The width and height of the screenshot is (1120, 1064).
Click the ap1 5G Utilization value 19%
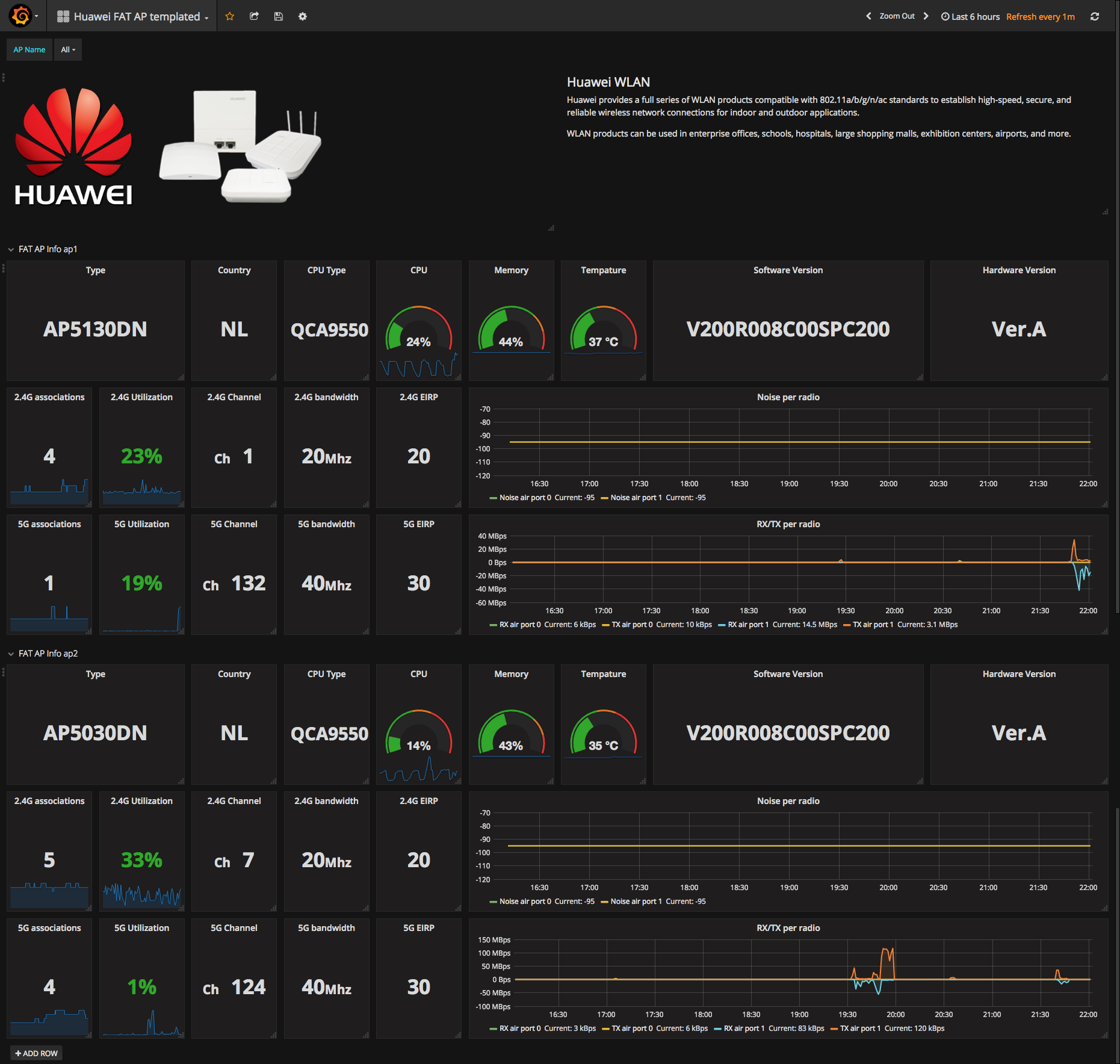point(141,583)
